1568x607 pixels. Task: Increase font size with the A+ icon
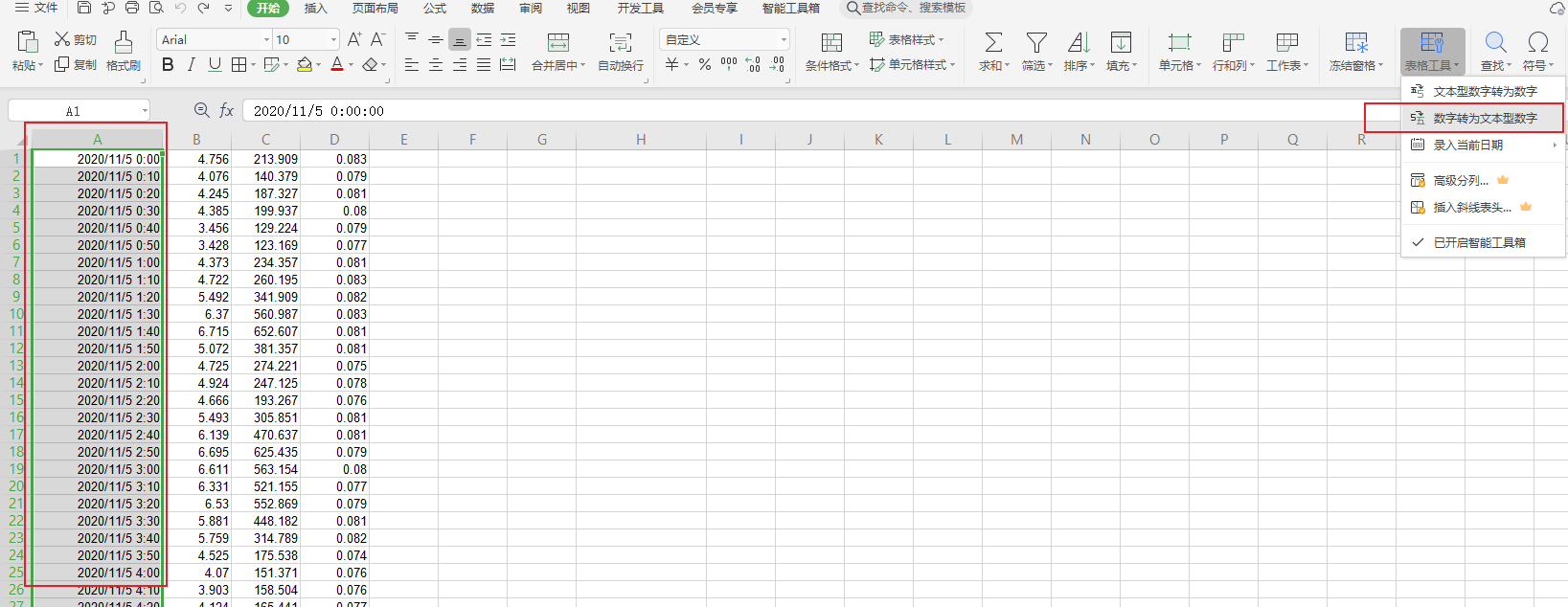click(x=354, y=39)
